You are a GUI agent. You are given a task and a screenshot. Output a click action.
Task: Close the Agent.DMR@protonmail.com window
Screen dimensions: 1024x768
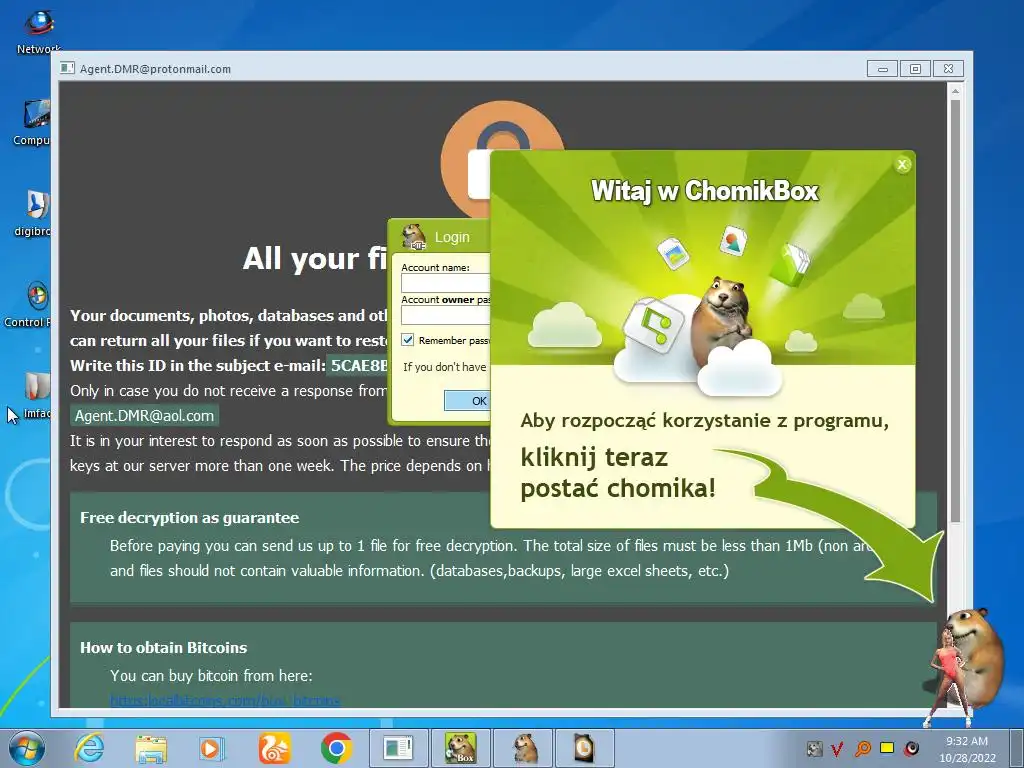(x=948, y=69)
